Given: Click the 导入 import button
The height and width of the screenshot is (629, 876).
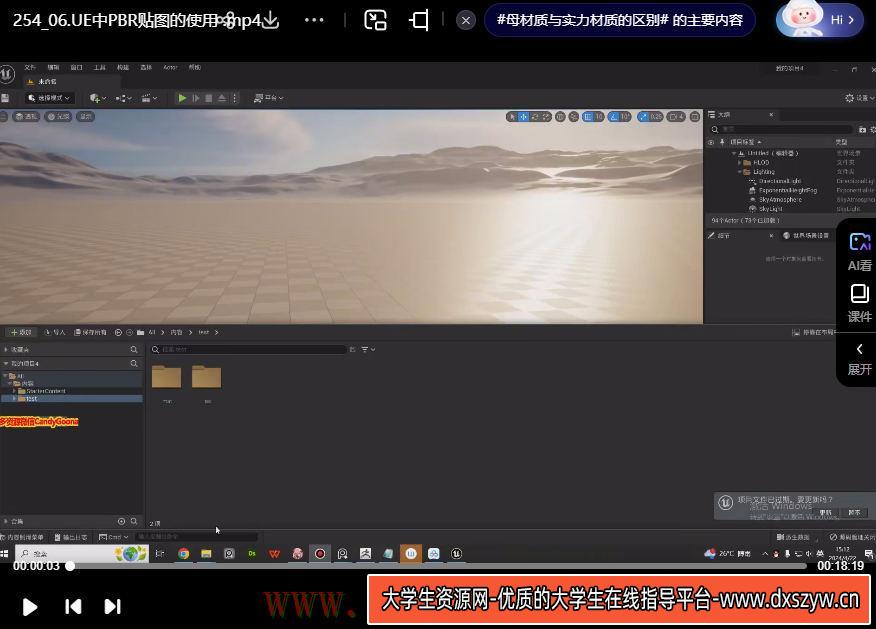Looking at the screenshot, I should tap(55, 332).
